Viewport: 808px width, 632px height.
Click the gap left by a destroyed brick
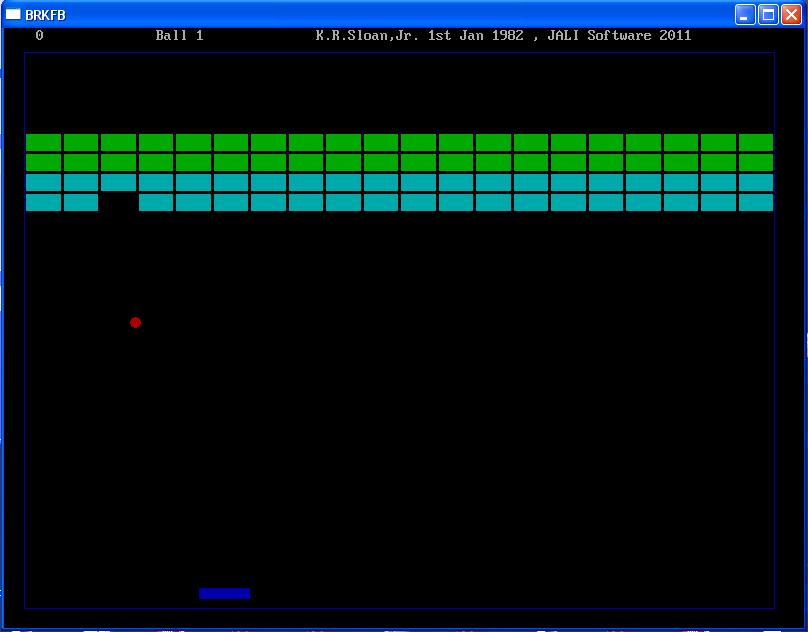(120, 200)
